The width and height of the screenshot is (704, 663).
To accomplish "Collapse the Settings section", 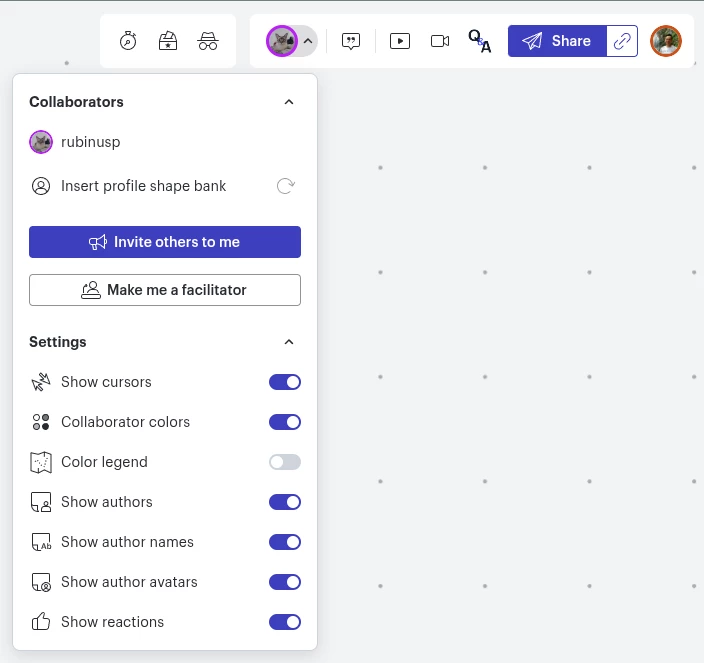I will point(289,342).
